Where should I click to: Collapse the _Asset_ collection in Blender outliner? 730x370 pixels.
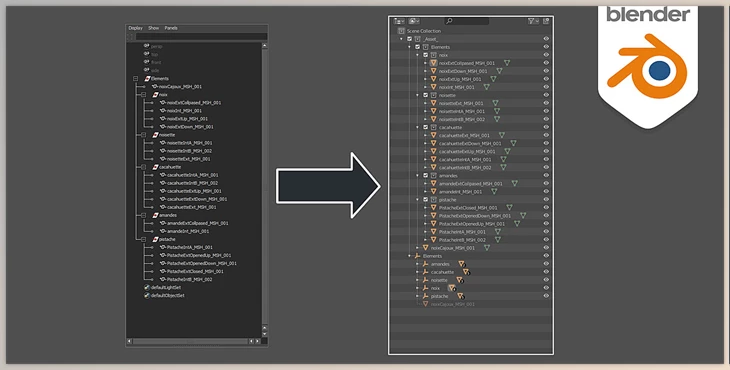402,39
